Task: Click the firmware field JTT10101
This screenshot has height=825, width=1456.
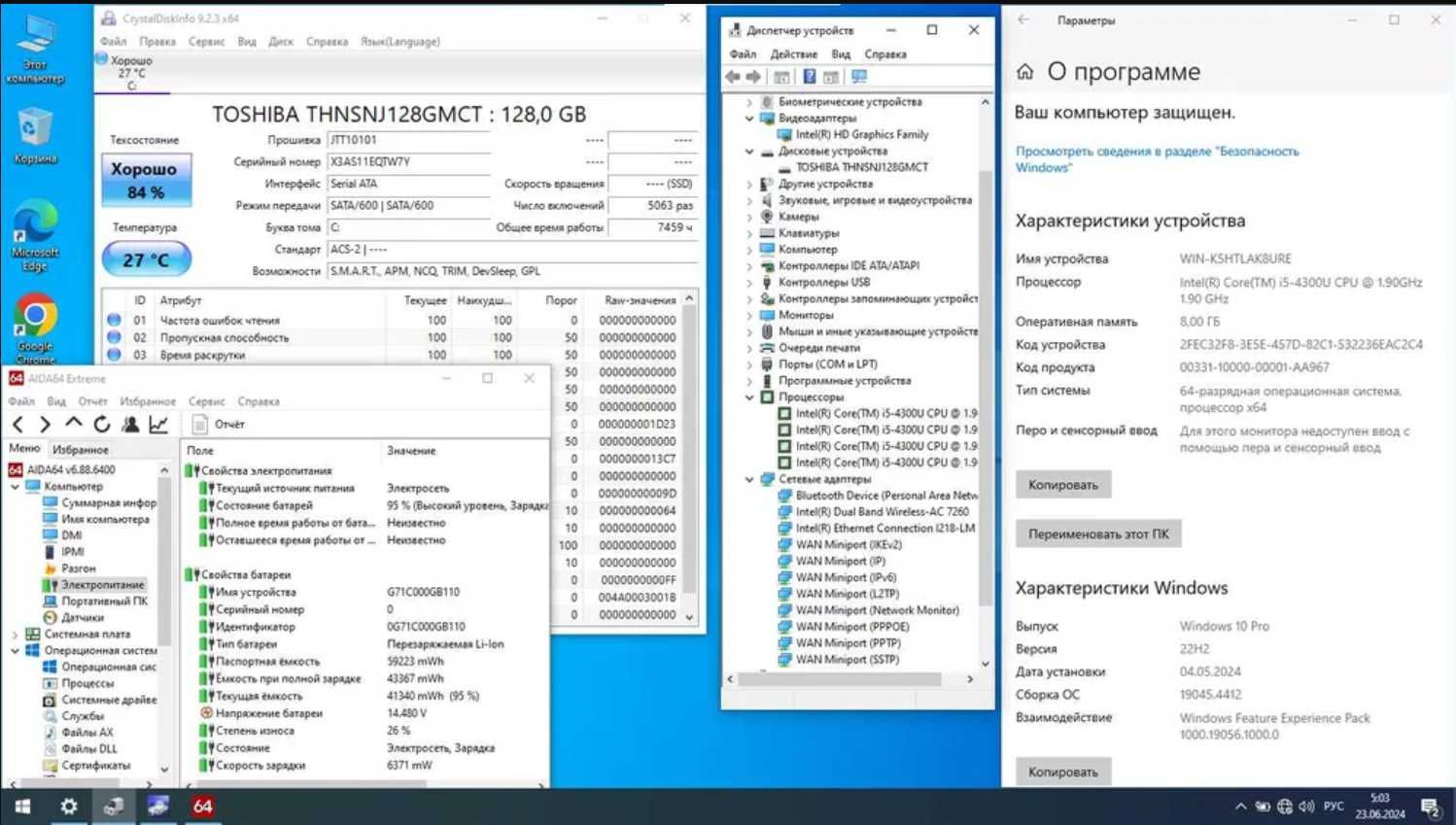Action: pos(409,140)
